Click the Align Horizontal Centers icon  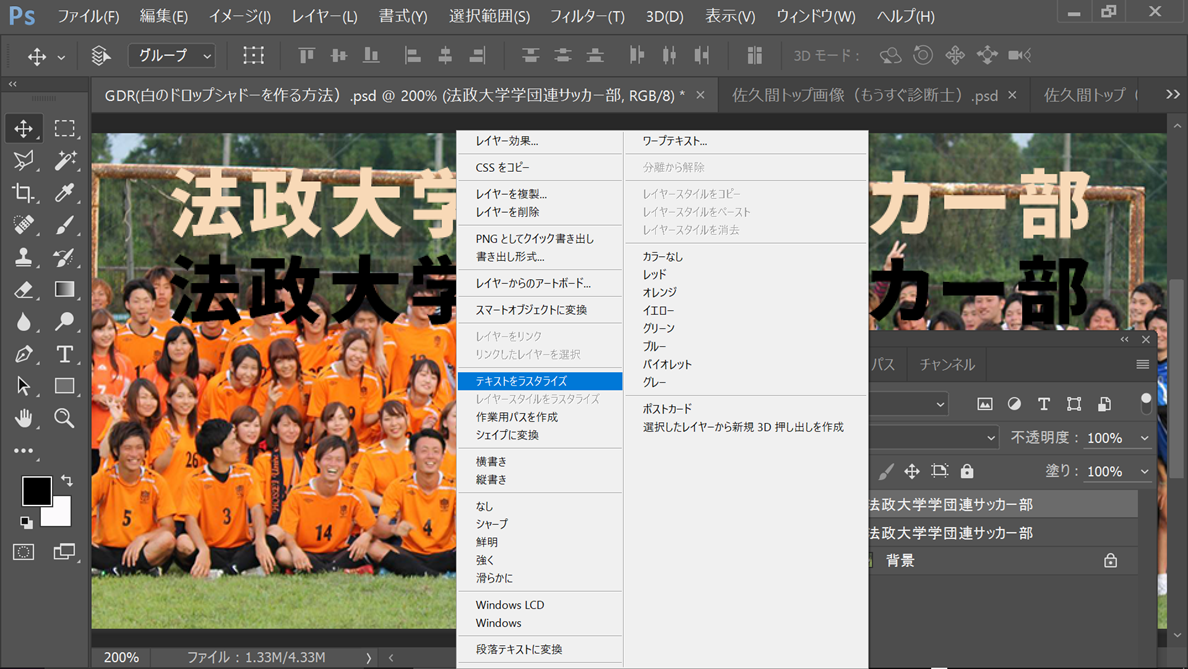pos(445,55)
